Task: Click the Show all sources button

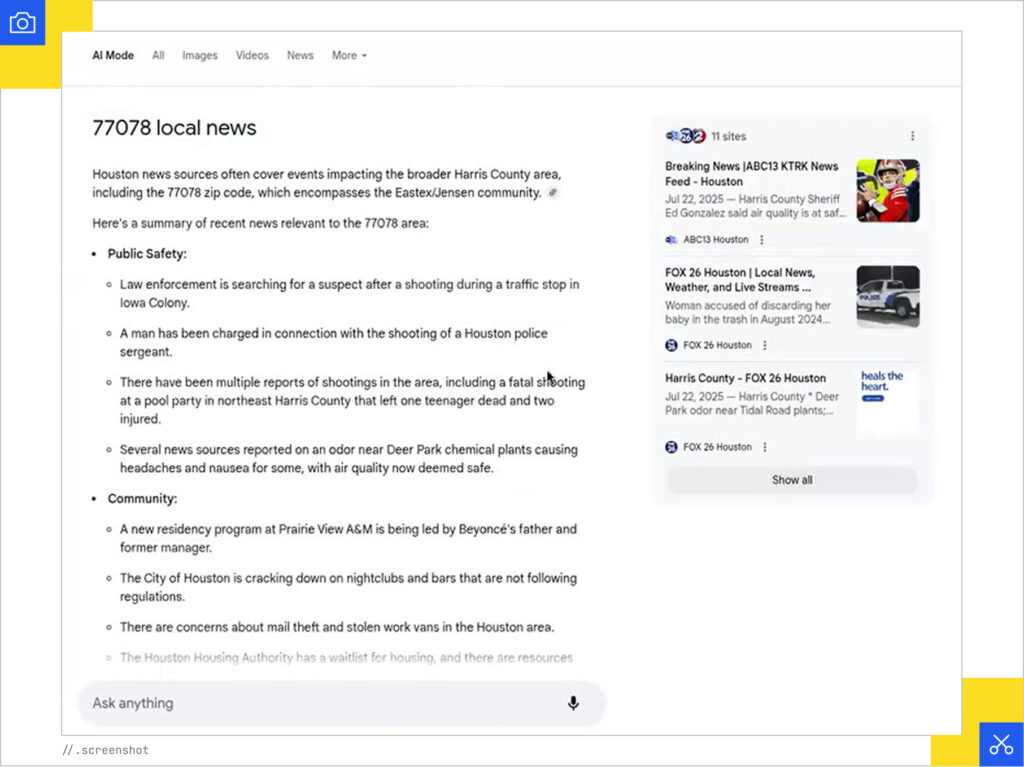Action: click(x=791, y=480)
